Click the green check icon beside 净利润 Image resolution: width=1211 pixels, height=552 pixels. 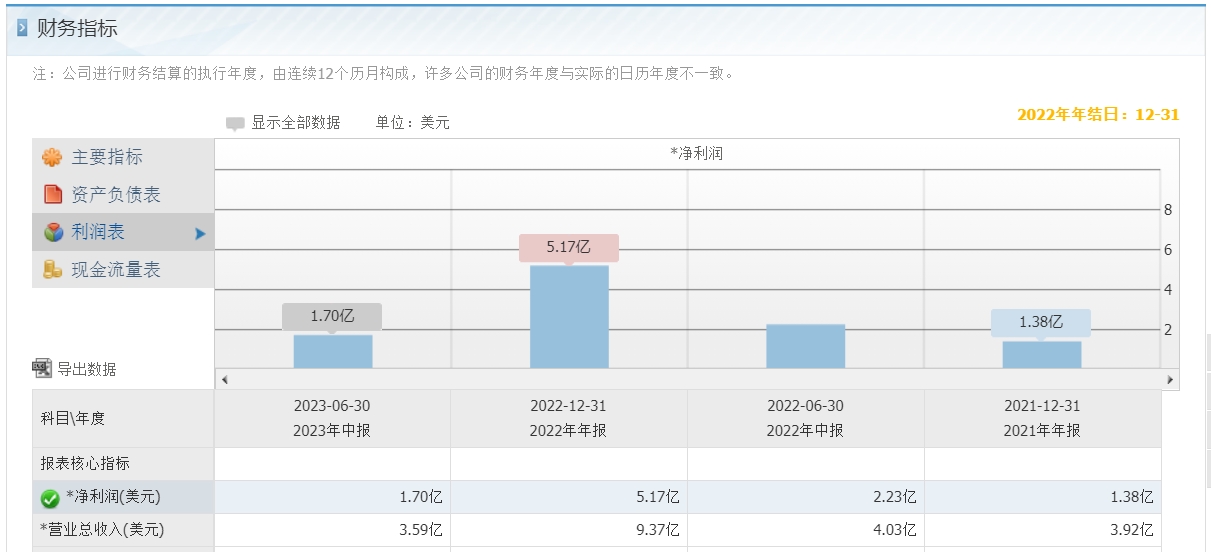coord(50,498)
